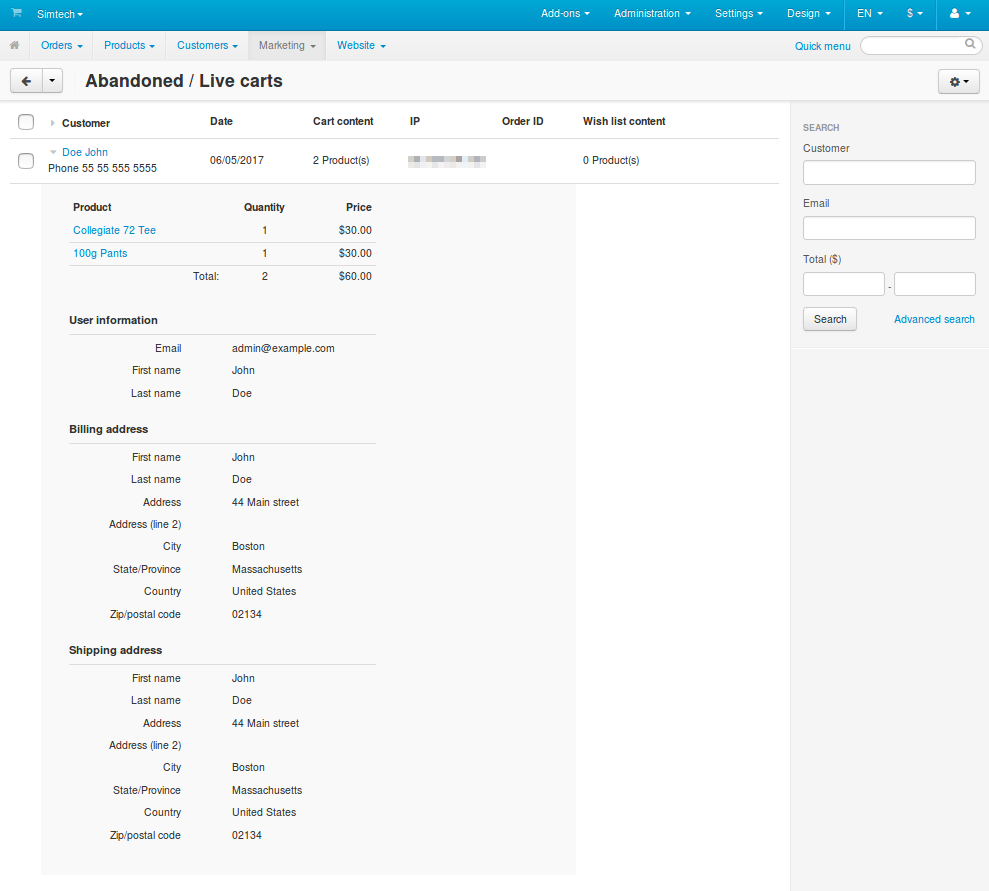Open the 100g Pants product link
The width and height of the screenshot is (989, 891).
coord(100,253)
